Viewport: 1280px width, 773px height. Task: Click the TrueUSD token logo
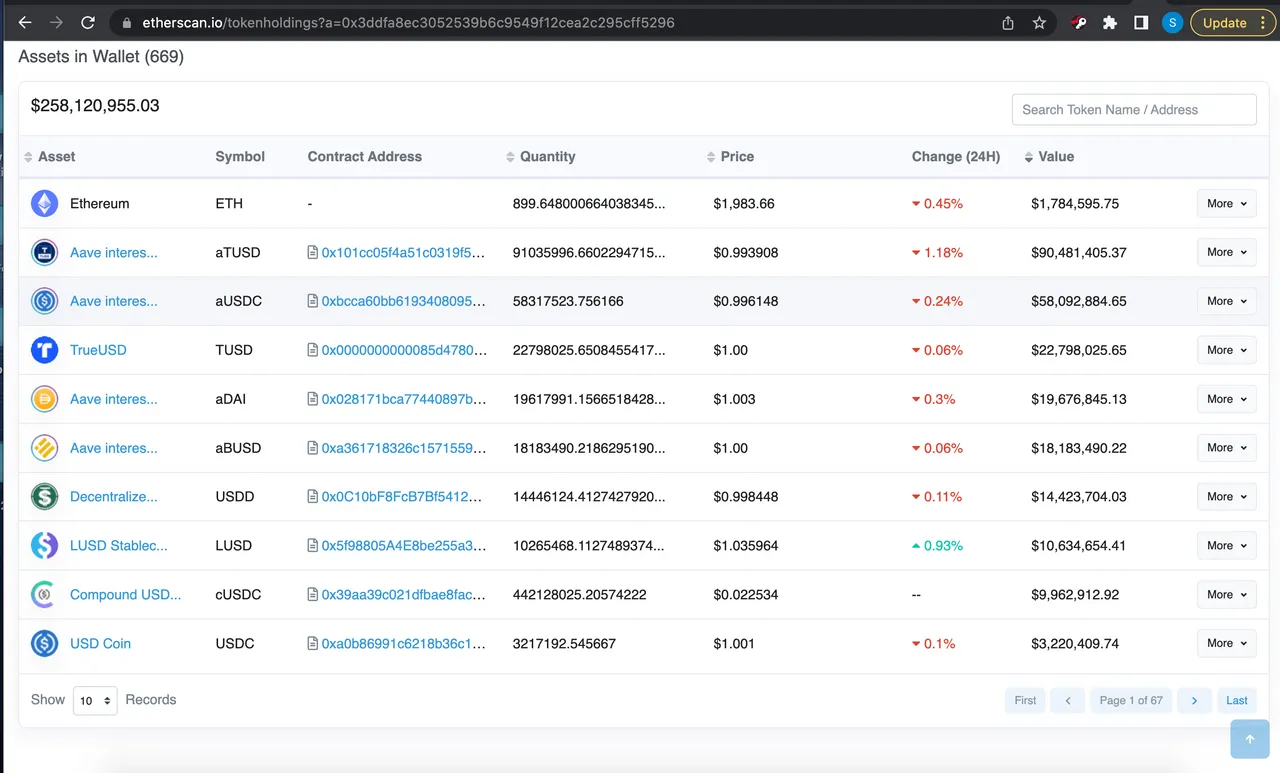(x=44, y=350)
